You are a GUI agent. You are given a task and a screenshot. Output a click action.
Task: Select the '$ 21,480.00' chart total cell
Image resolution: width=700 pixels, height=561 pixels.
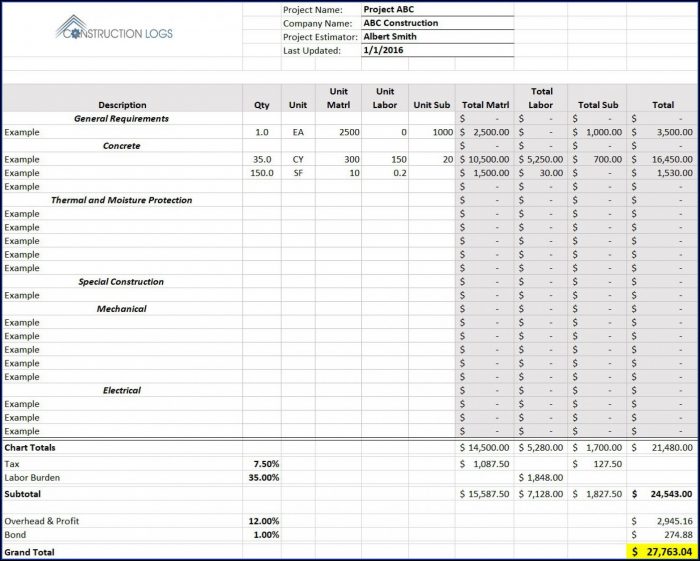662,448
